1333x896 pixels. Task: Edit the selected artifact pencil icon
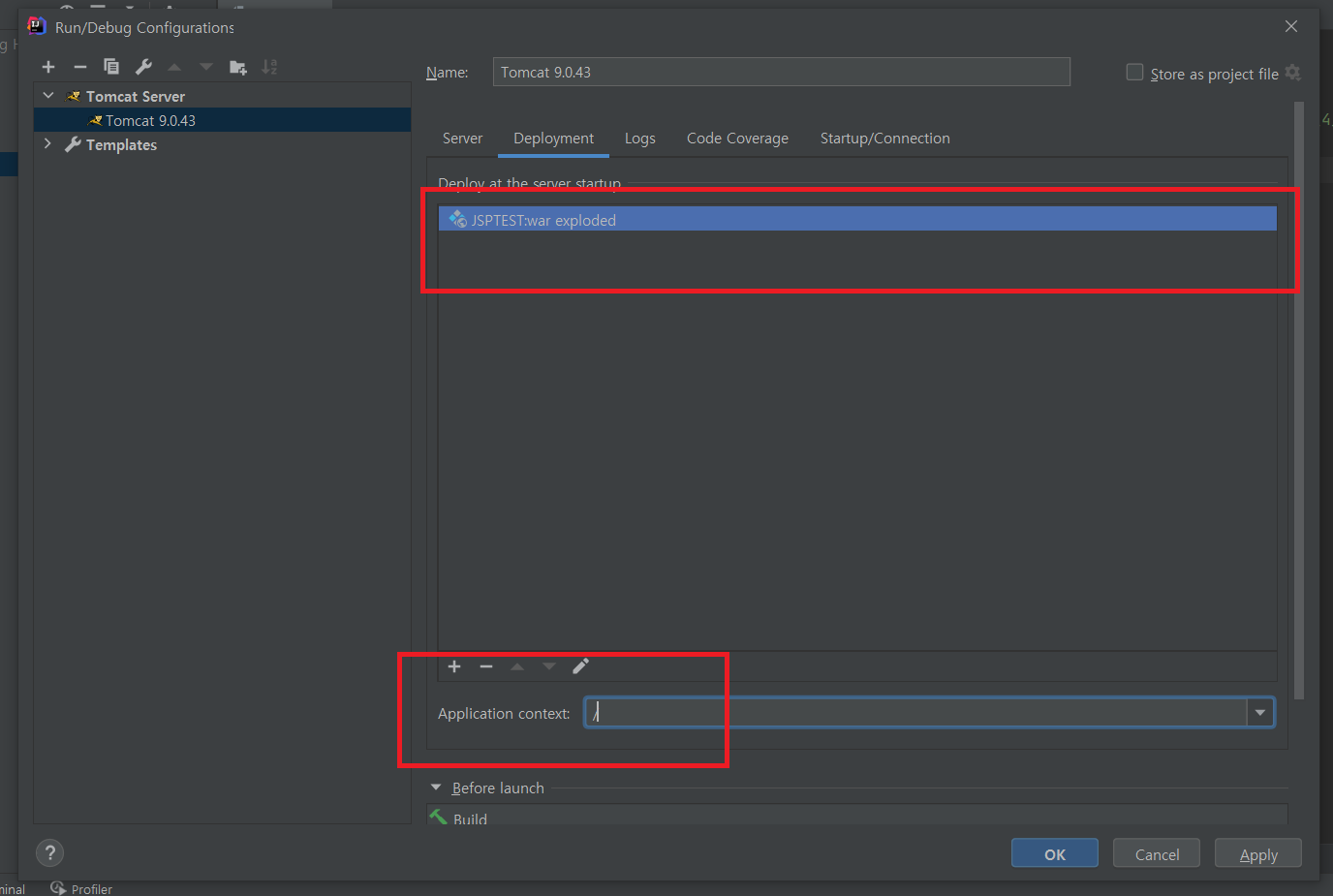pos(580,666)
